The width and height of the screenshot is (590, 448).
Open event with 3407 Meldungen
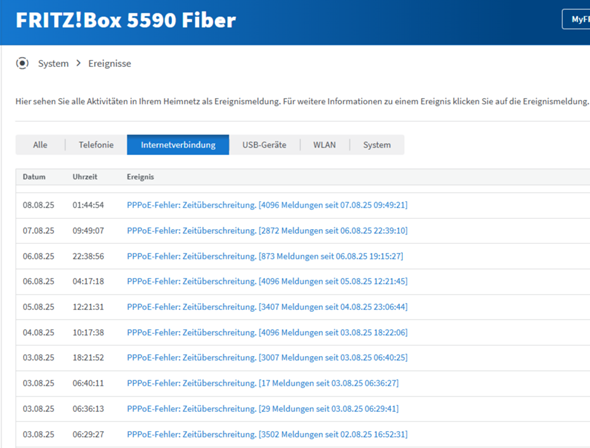coord(267,307)
